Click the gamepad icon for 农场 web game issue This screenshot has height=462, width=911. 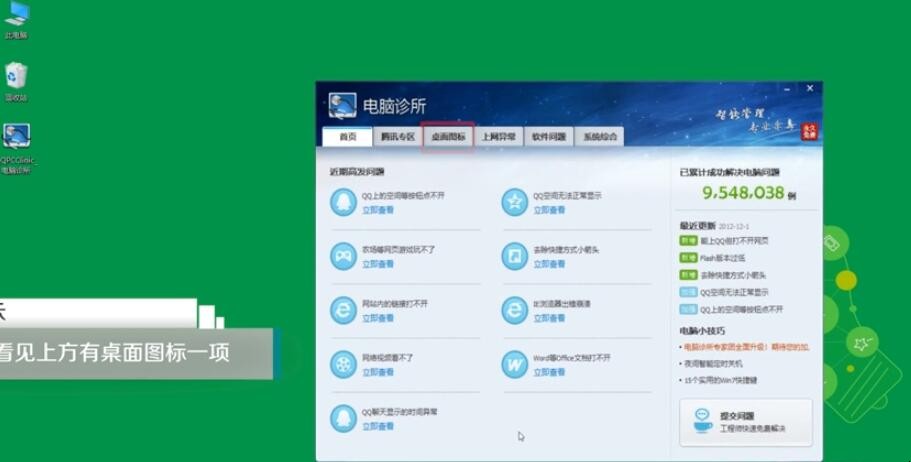pos(343,256)
